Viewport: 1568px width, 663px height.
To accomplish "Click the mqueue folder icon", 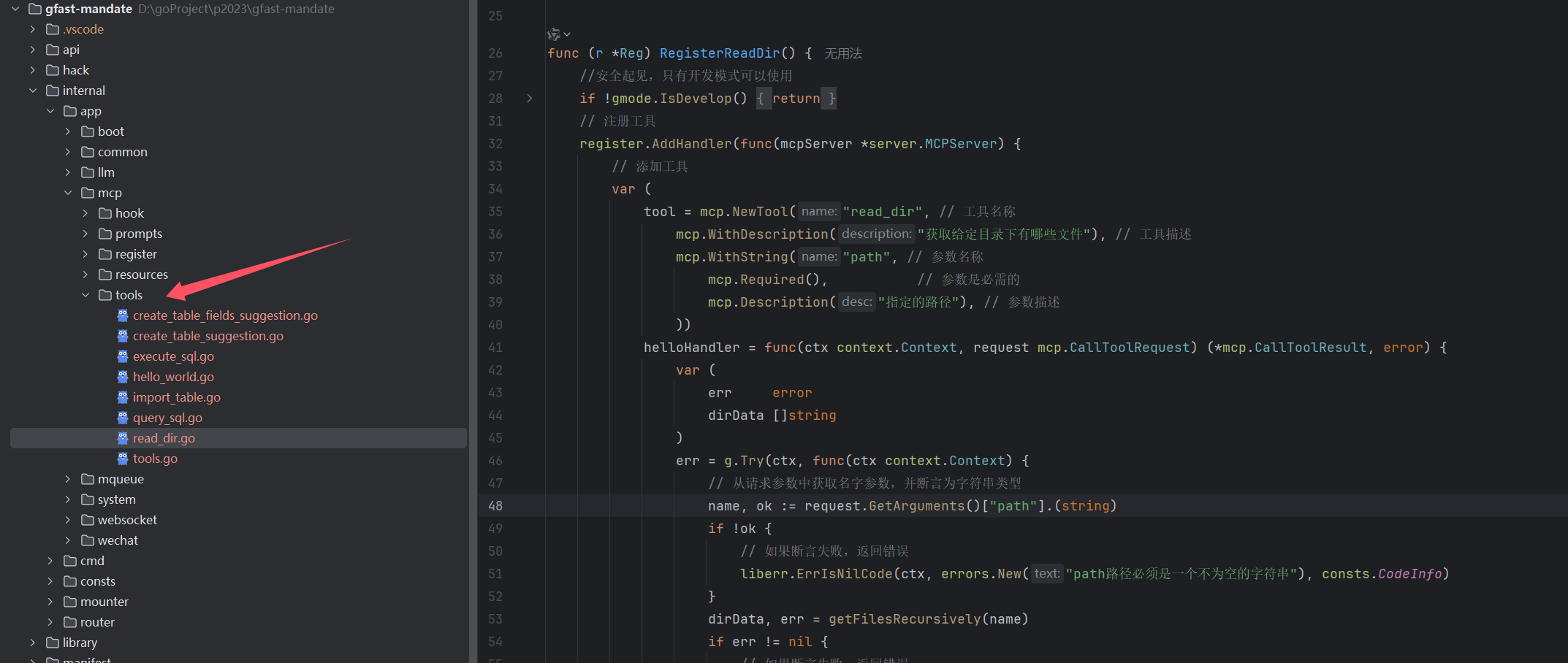I will point(88,479).
